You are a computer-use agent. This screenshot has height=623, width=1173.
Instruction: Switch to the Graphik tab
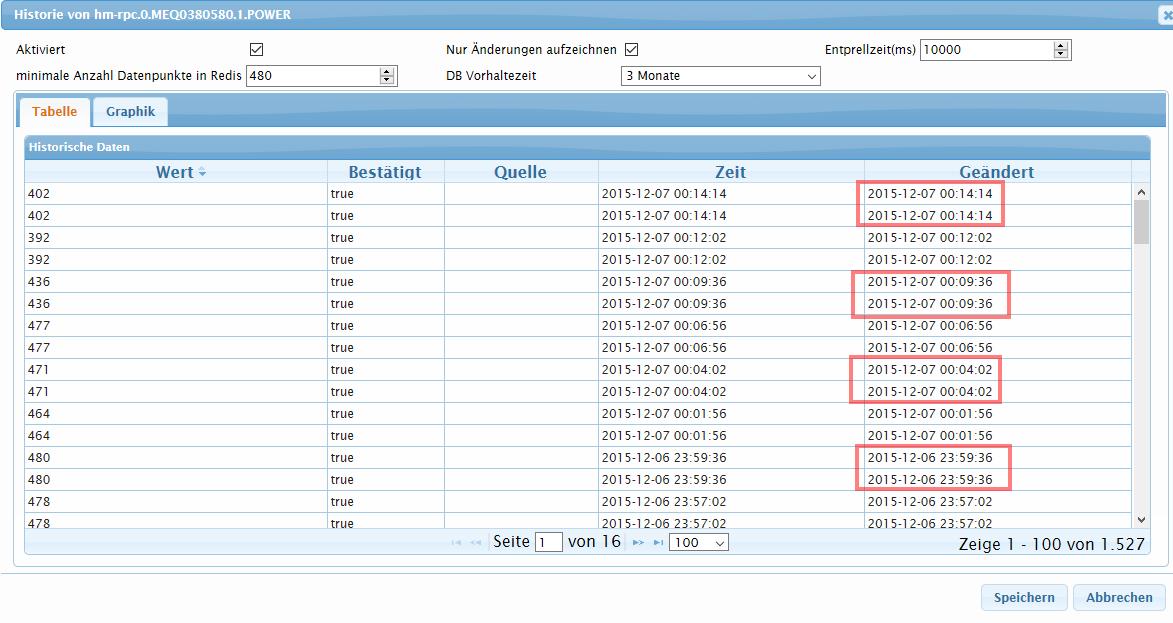point(130,111)
